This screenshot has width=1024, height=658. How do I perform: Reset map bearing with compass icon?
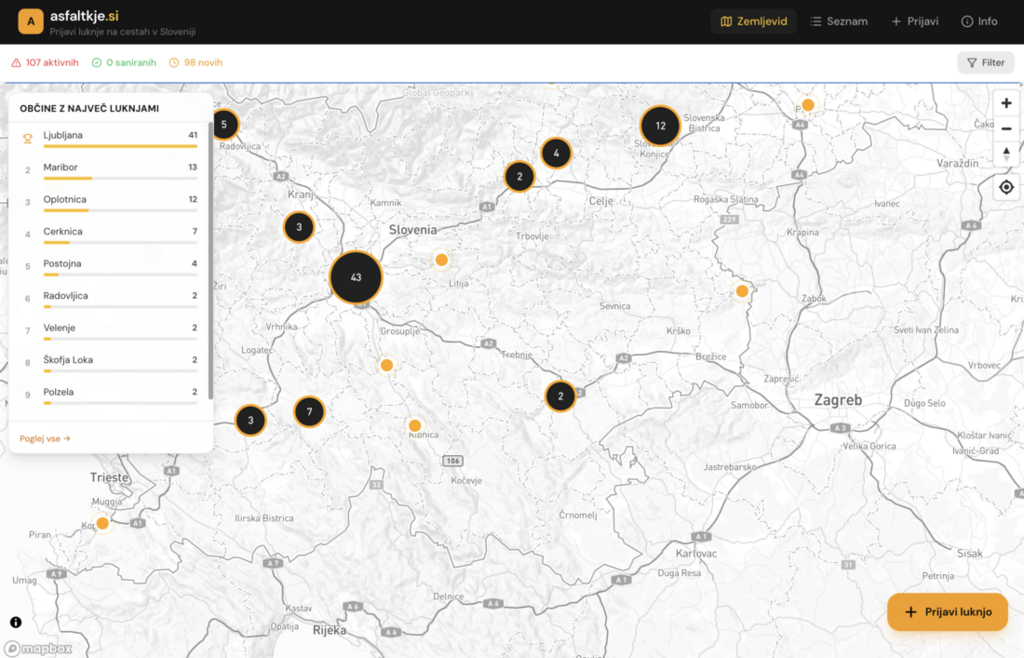click(x=1006, y=153)
